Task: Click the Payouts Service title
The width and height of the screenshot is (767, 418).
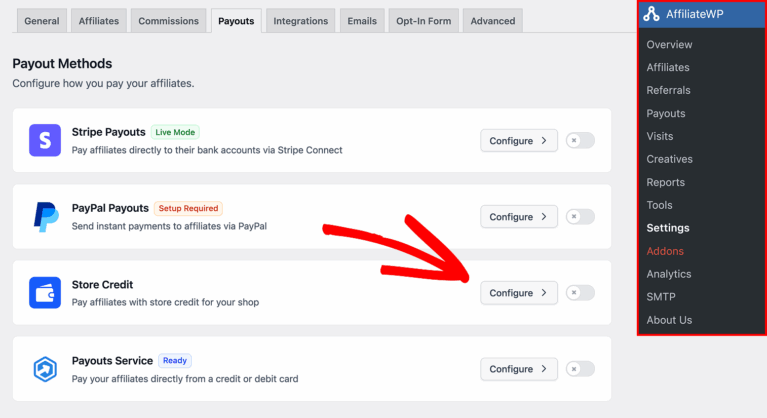Action: pyautogui.click(x=112, y=361)
